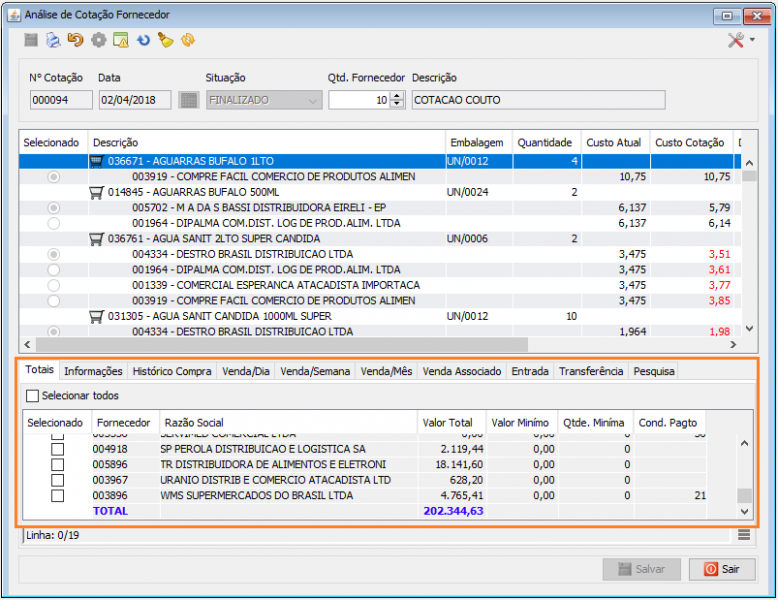The height and width of the screenshot is (600, 778).
Task: Check the box for WMS SUPERMERCADOS DO BRASIL
Action: click(x=58, y=495)
